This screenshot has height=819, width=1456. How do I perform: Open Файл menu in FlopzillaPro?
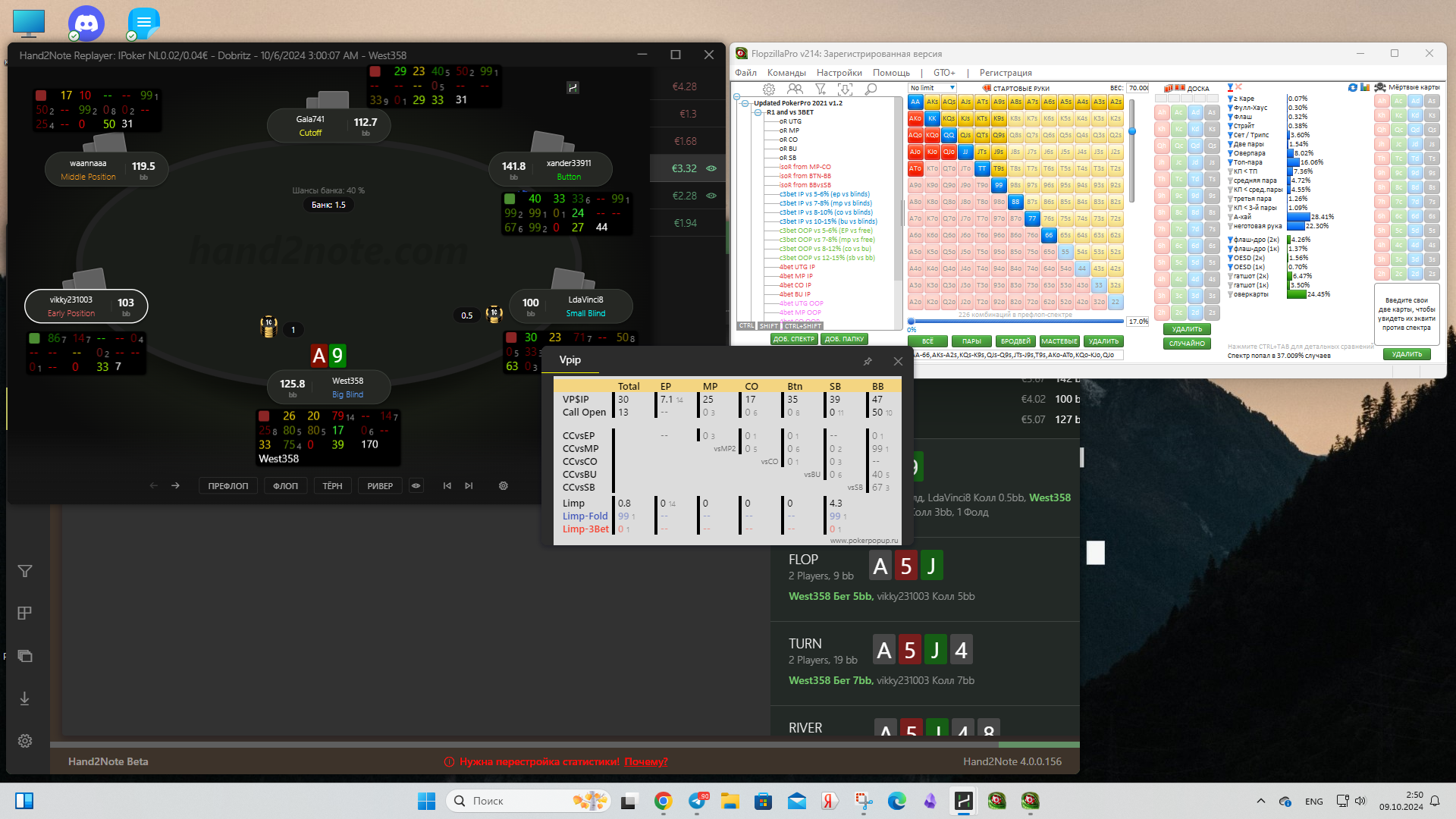[745, 73]
